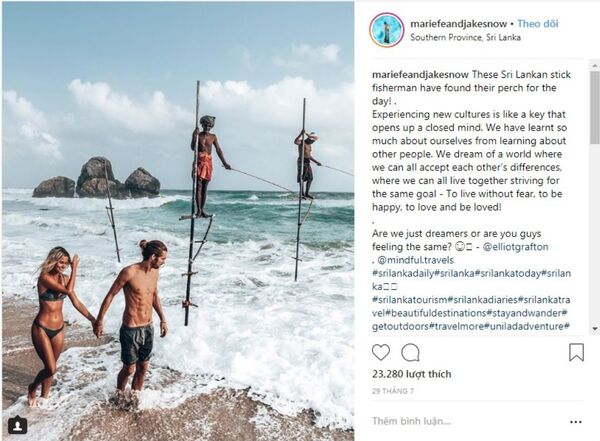Like the post with the heart icon
Viewport: 600px width, 441px height.
381,352
